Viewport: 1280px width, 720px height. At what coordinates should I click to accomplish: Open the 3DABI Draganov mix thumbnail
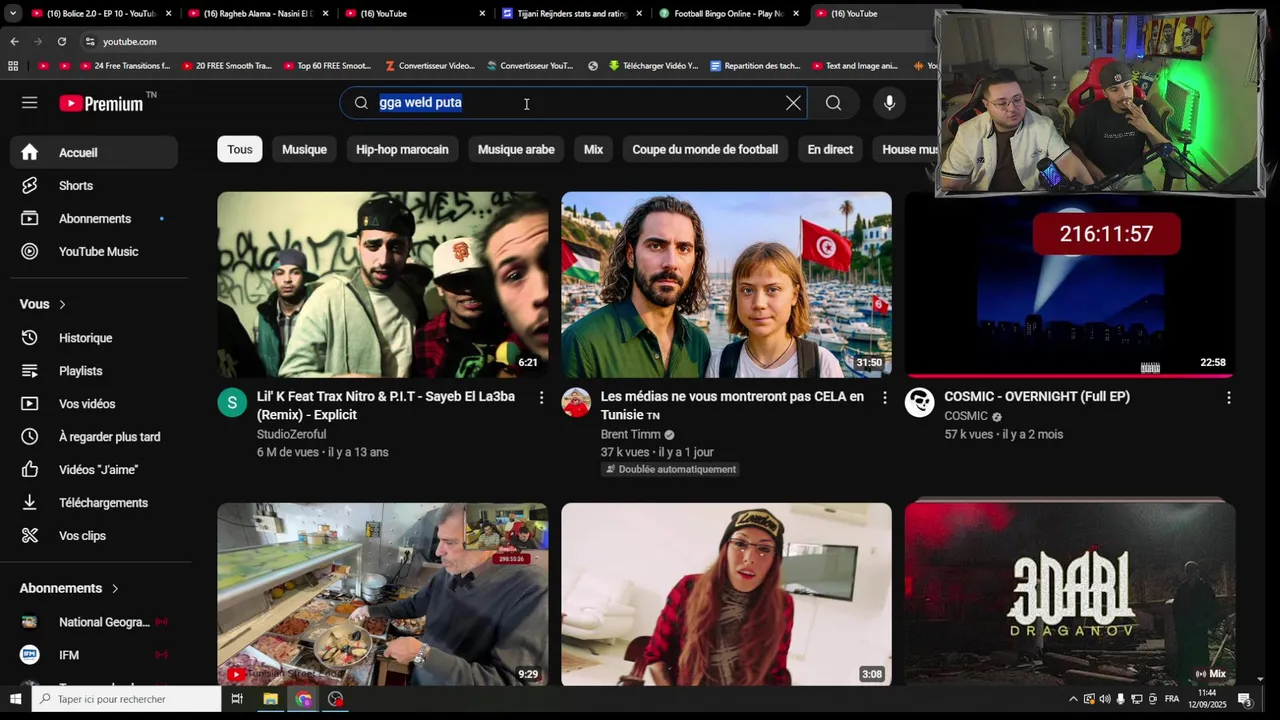(x=1070, y=594)
